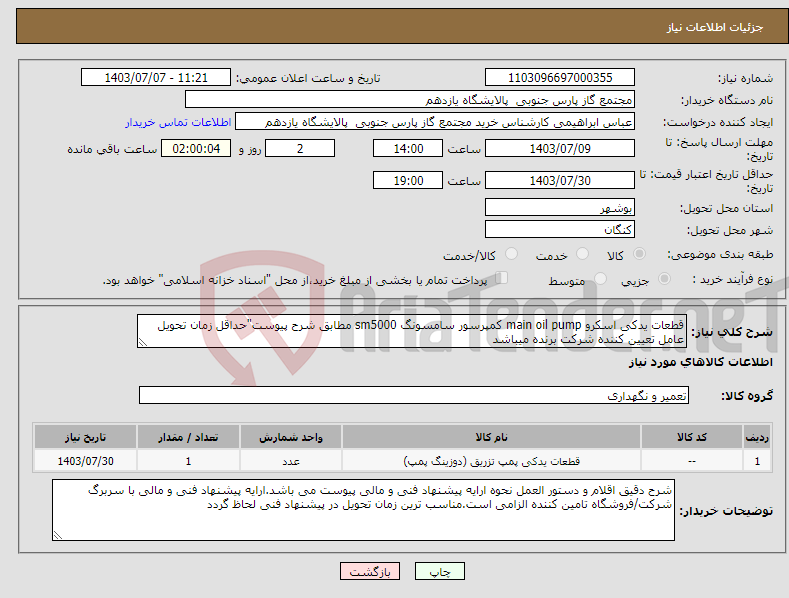
Task: Click the remaining time field 02:00:04
Action: (x=196, y=148)
